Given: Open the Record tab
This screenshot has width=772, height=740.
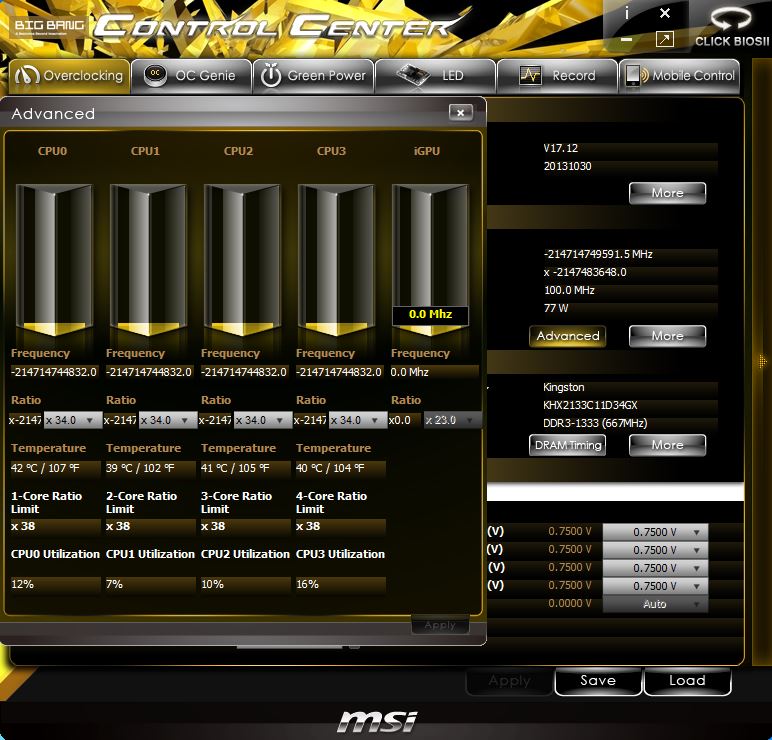Looking at the screenshot, I should click(x=557, y=76).
